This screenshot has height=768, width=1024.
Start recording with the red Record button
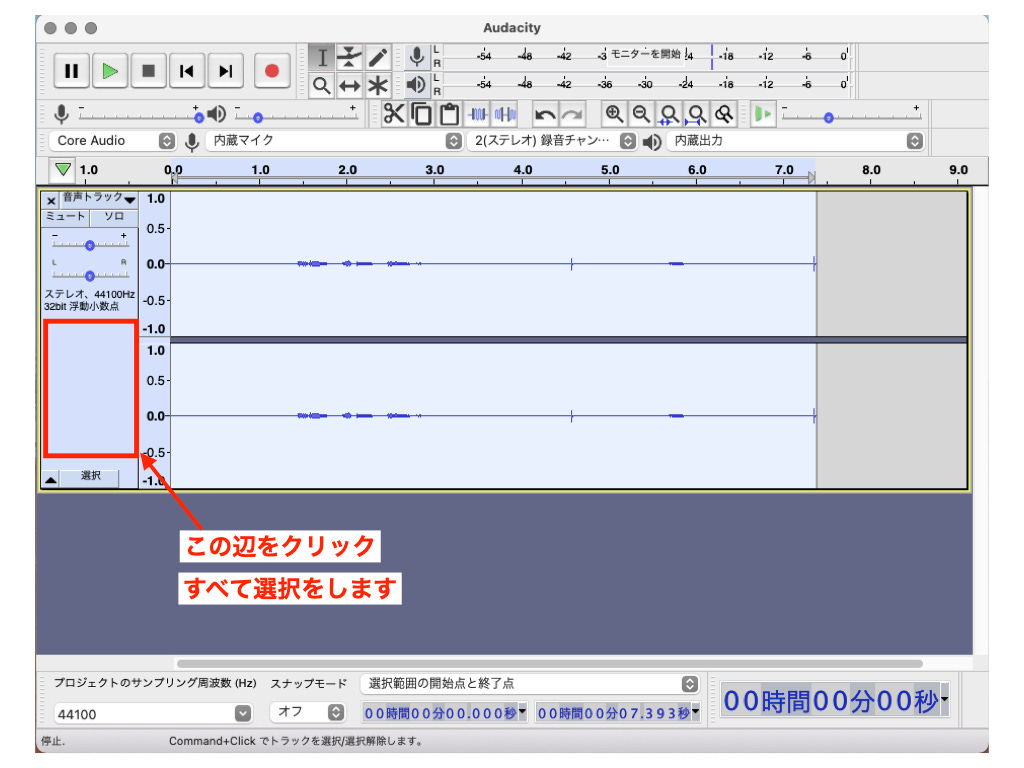272,71
